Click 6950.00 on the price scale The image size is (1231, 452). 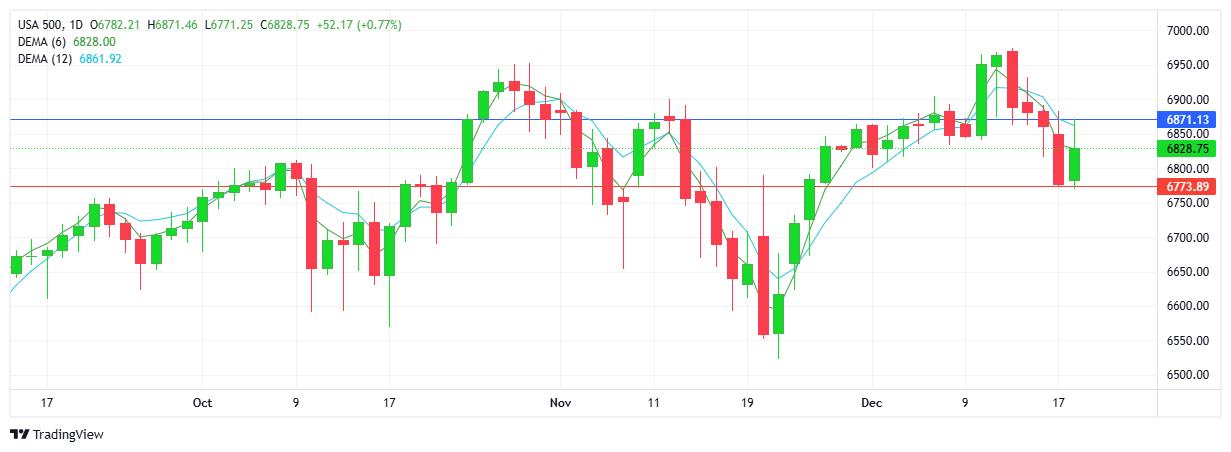click(1188, 65)
